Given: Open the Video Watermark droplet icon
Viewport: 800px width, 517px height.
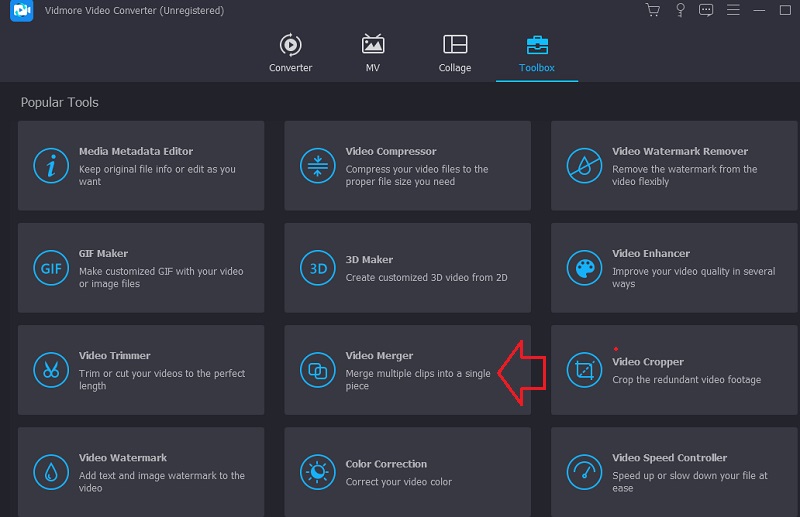Looking at the screenshot, I should click(51, 471).
